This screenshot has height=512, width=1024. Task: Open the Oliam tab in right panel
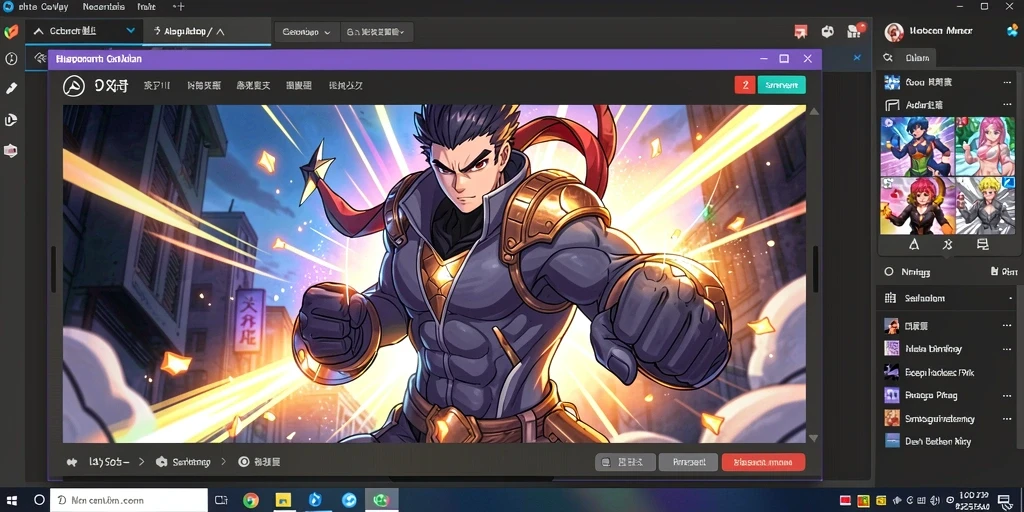(x=917, y=57)
